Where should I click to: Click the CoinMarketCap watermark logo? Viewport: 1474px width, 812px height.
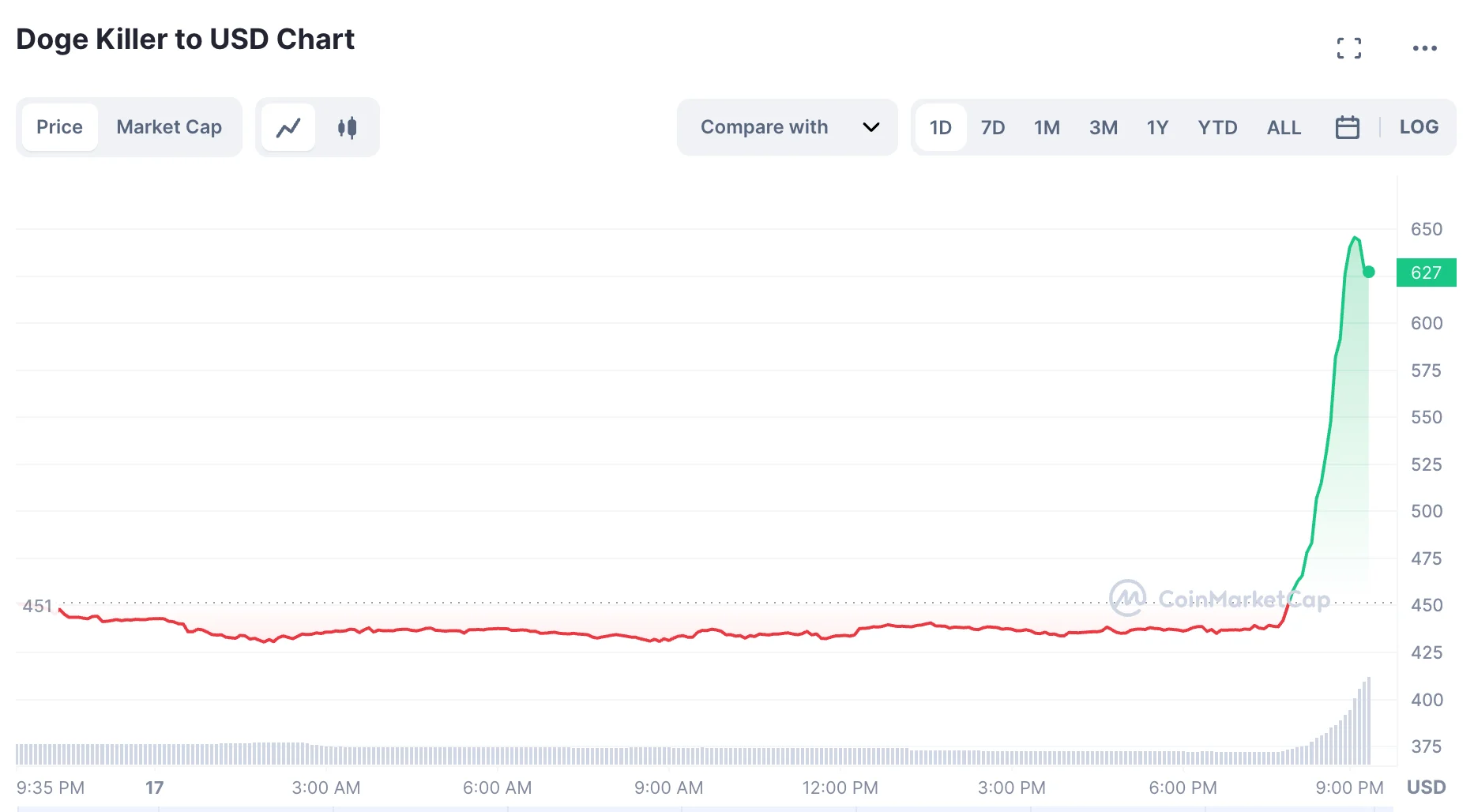(x=1127, y=598)
